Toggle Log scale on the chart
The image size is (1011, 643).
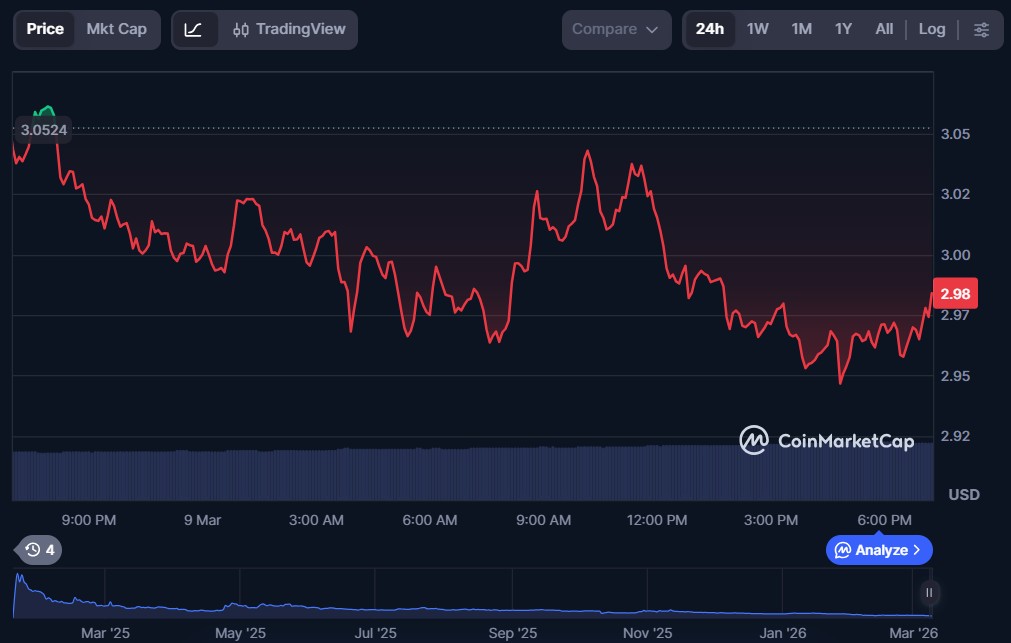931,30
